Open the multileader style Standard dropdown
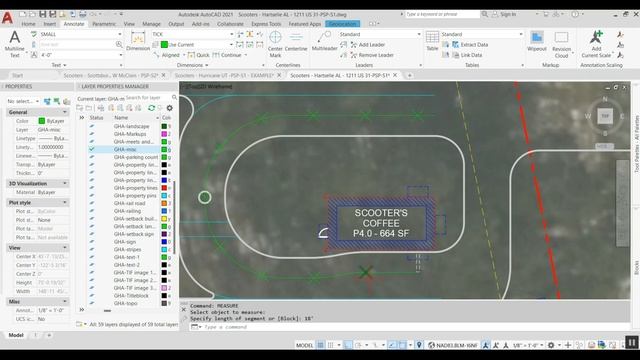The width and height of the screenshot is (640, 360). [419, 34]
